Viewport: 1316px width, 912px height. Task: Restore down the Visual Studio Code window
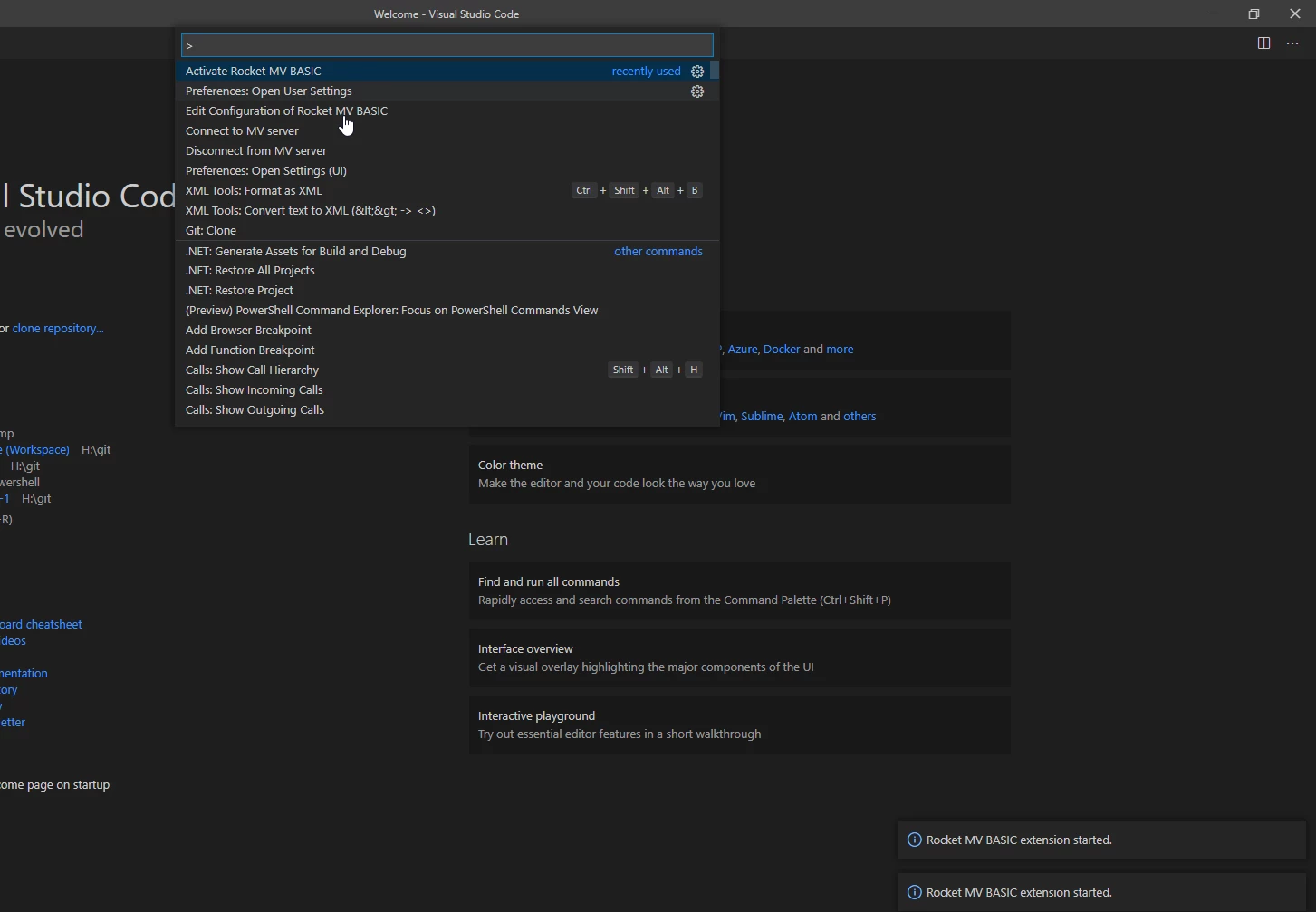pos(1254,14)
